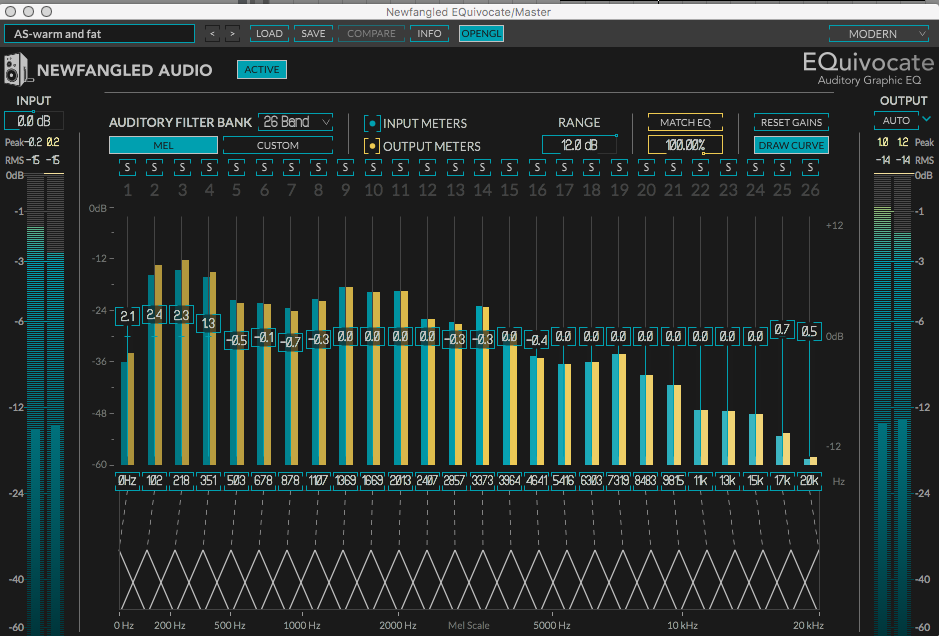
Task: Solo band 6 with S button
Action: coord(264,168)
